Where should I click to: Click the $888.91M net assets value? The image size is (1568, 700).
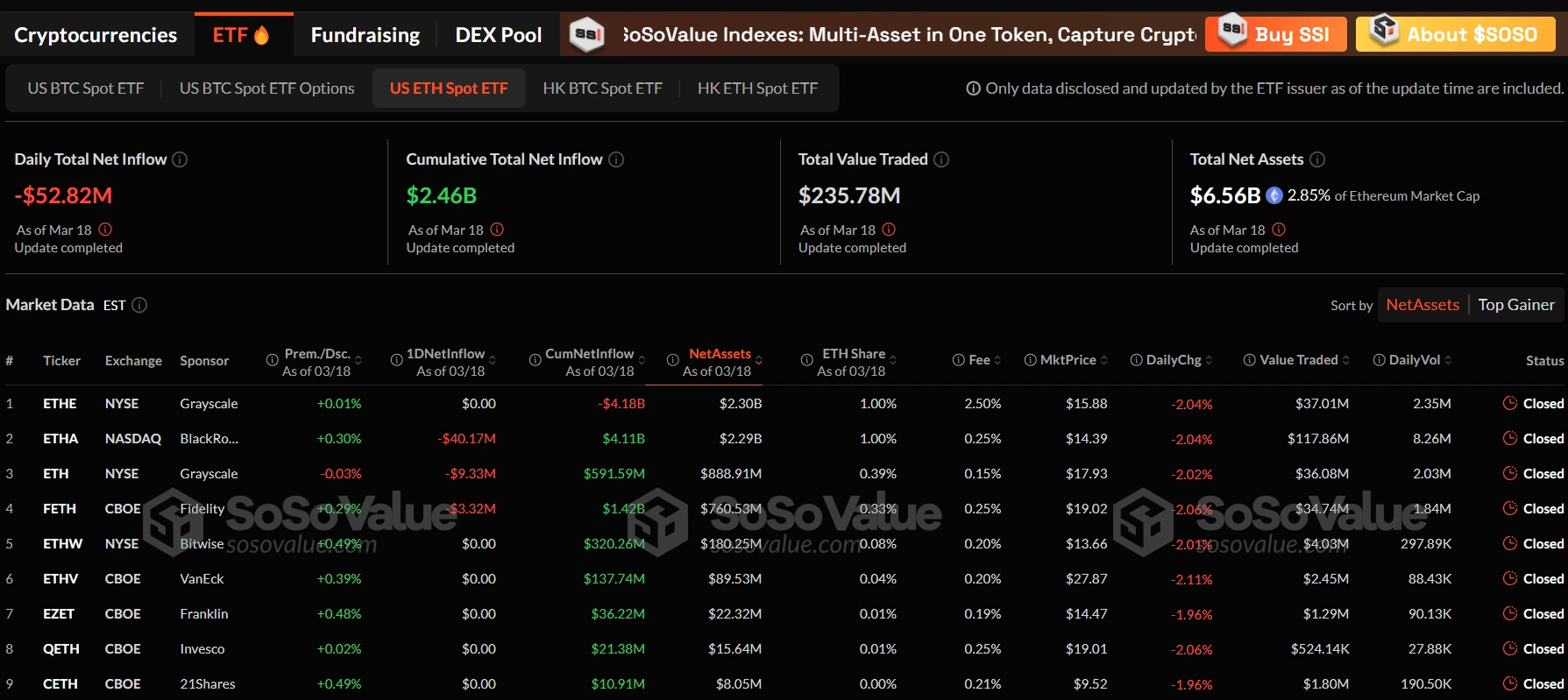pyautogui.click(x=730, y=473)
